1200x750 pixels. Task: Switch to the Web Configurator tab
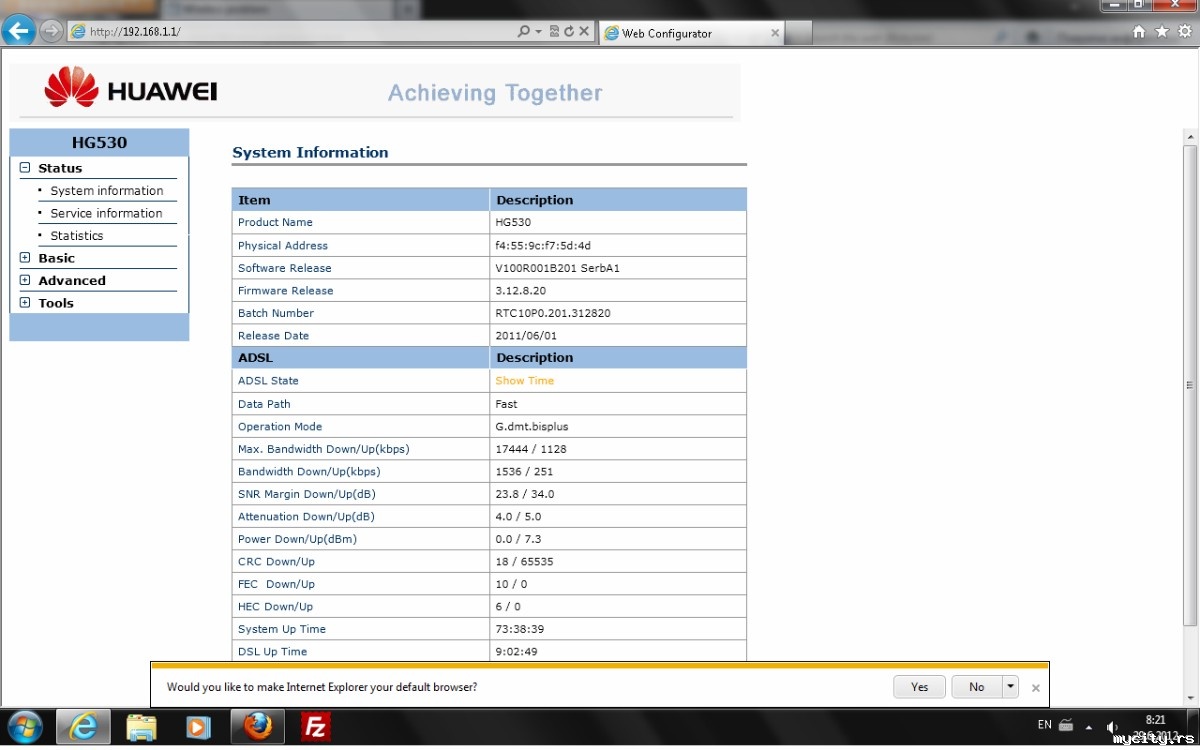pos(690,33)
